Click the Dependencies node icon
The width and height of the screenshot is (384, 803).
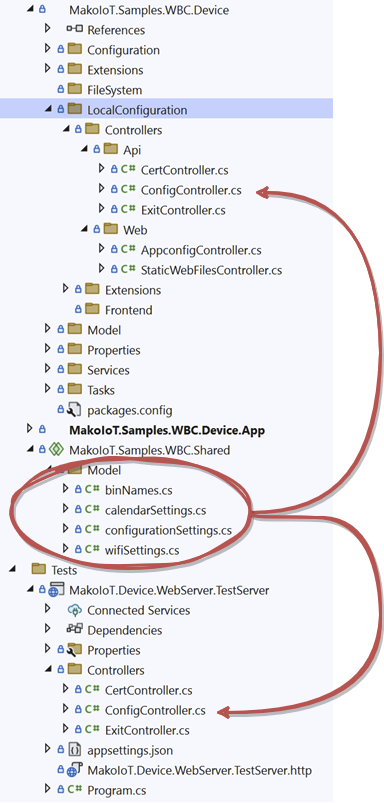[75, 630]
